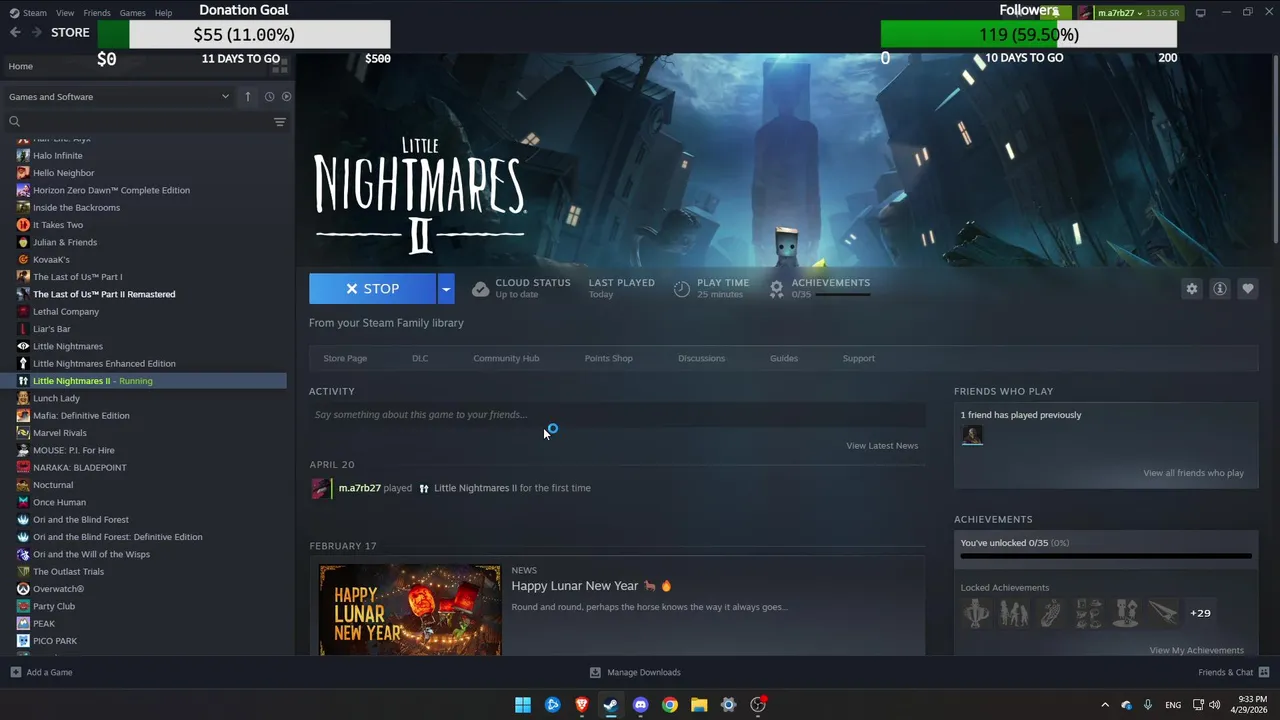The width and height of the screenshot is (1280, 720).
Task: Open Brave browser from the taskbar
Action: [x=582, y=705]
